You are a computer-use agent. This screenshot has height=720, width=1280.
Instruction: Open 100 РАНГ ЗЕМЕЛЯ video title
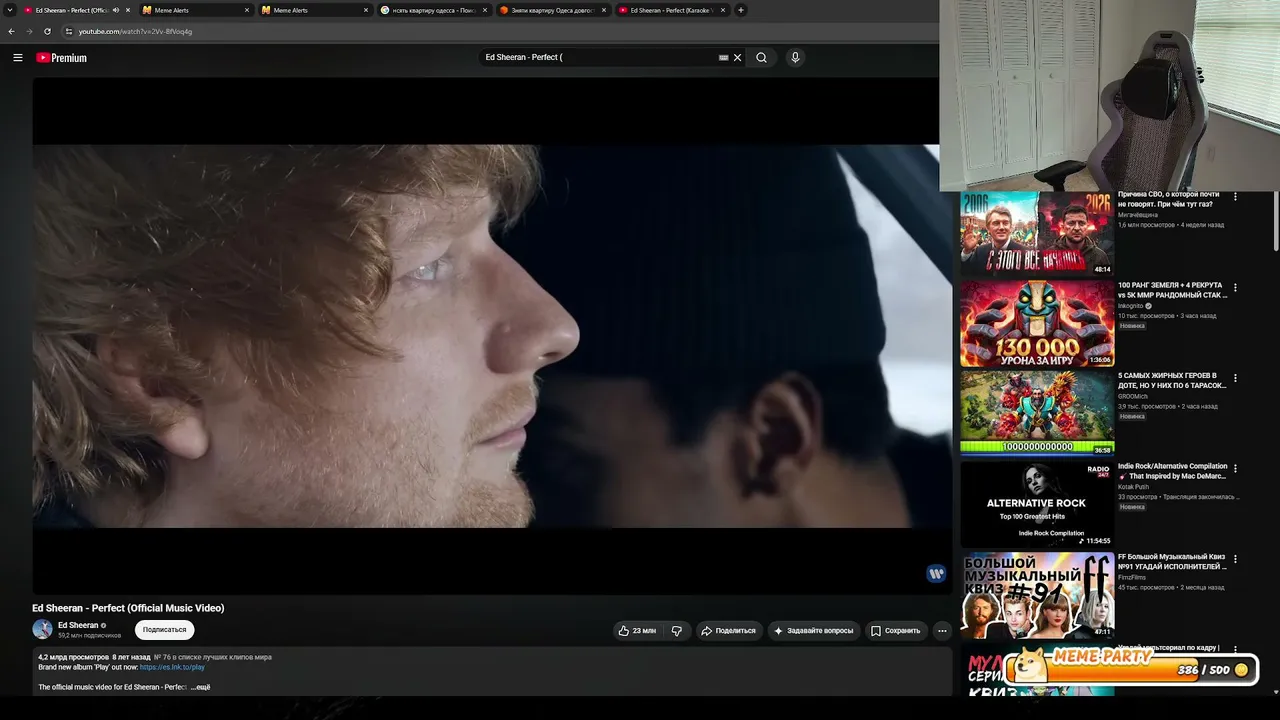pos(1172,290)
